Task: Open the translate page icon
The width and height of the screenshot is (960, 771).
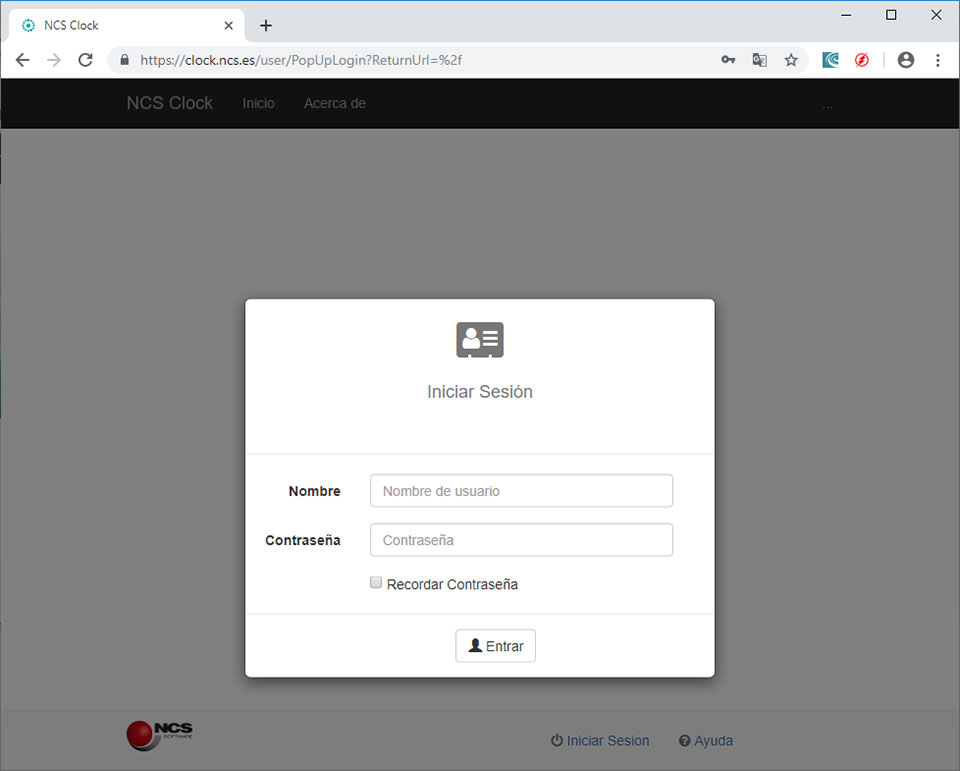Action: point(760,60)
